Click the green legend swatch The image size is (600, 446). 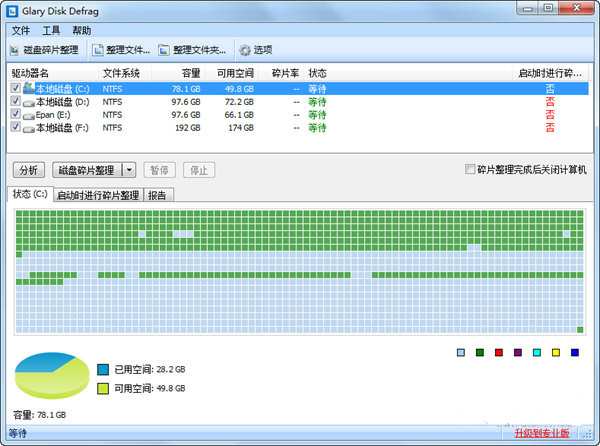tap(480, 352)
